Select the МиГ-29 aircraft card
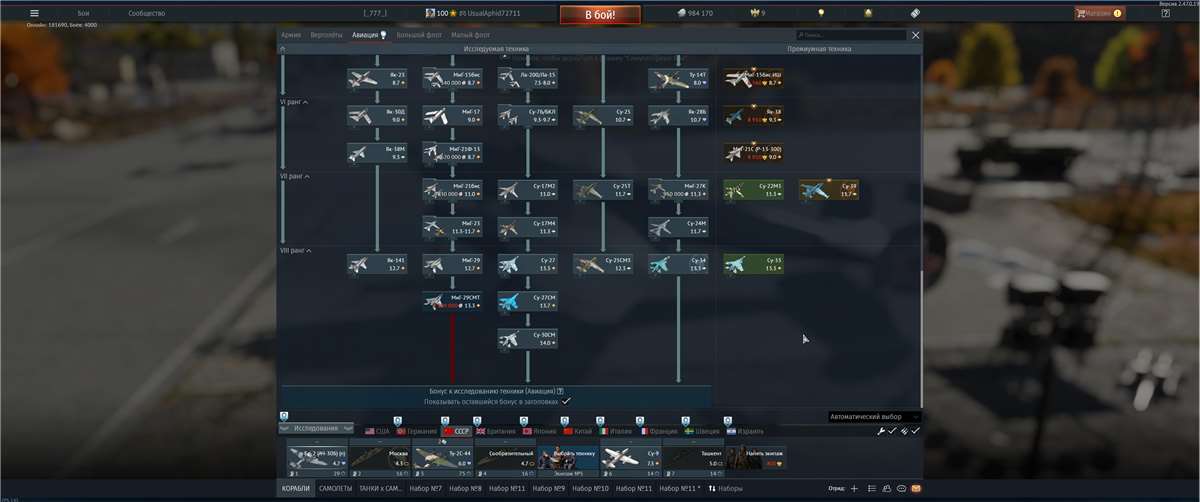Image resolution: width=1200 pixels, height=502 pixels. tap(452, 264)
